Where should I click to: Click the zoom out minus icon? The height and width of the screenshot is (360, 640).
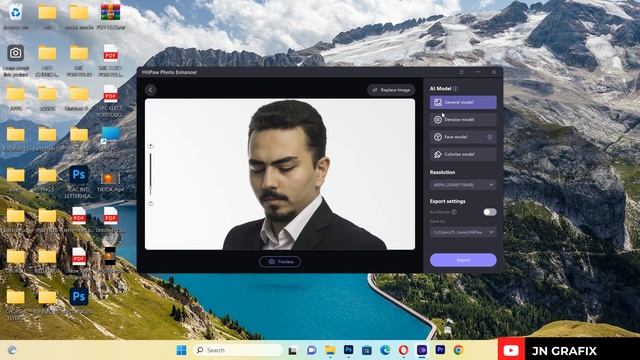(x=150, y=203)
